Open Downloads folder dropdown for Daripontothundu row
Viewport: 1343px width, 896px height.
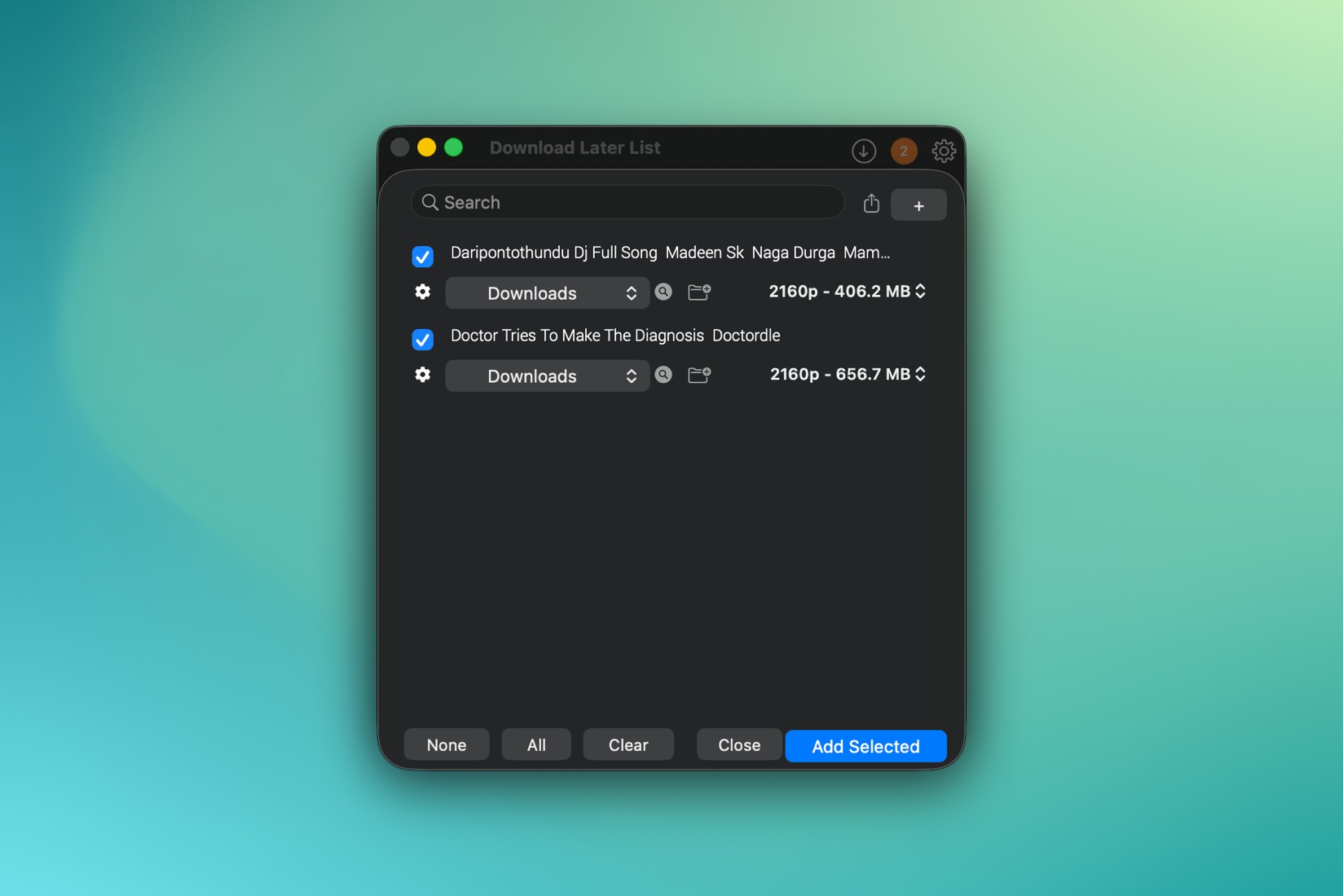(x=547, y=293)
